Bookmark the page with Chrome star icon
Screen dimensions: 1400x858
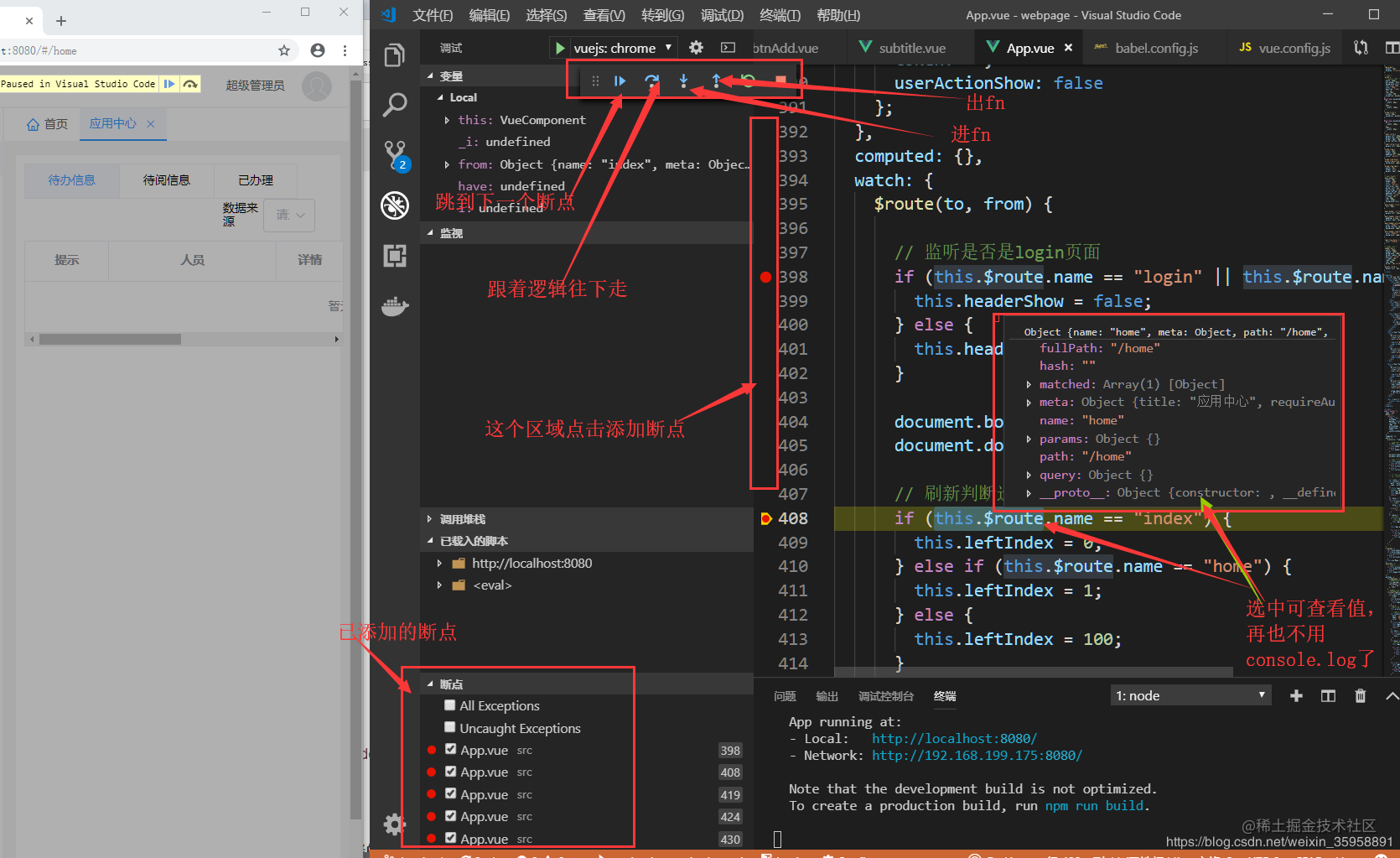pos(284,50)
